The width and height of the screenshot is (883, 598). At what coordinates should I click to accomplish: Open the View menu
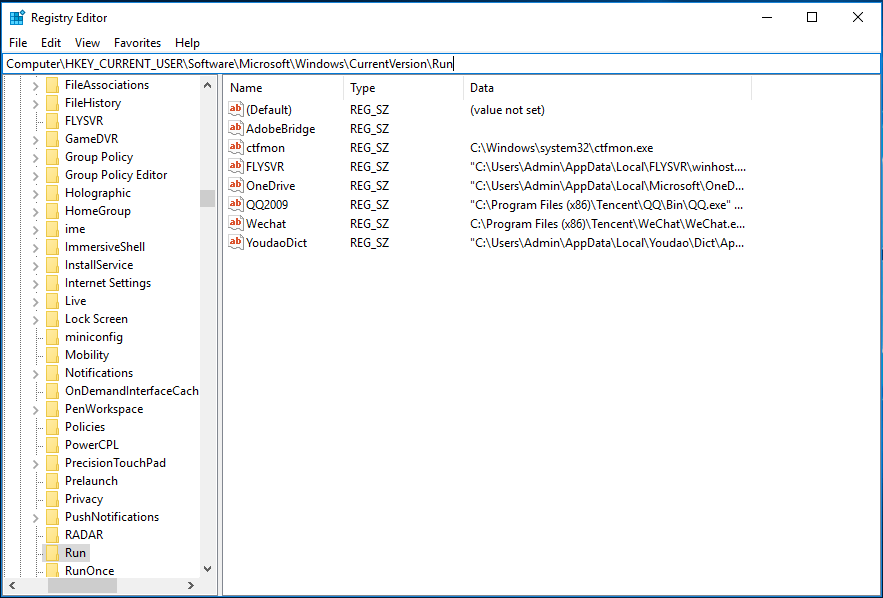[x=87, y=42]
